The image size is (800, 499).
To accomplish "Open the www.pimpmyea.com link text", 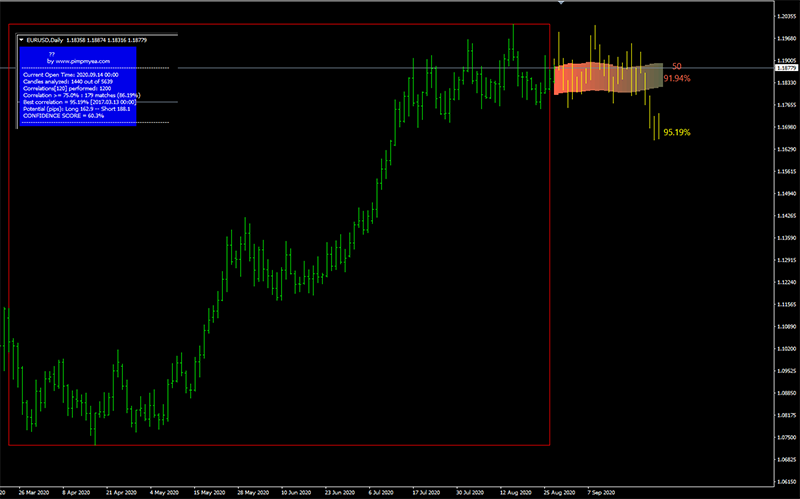I will (x=78, y=61).
